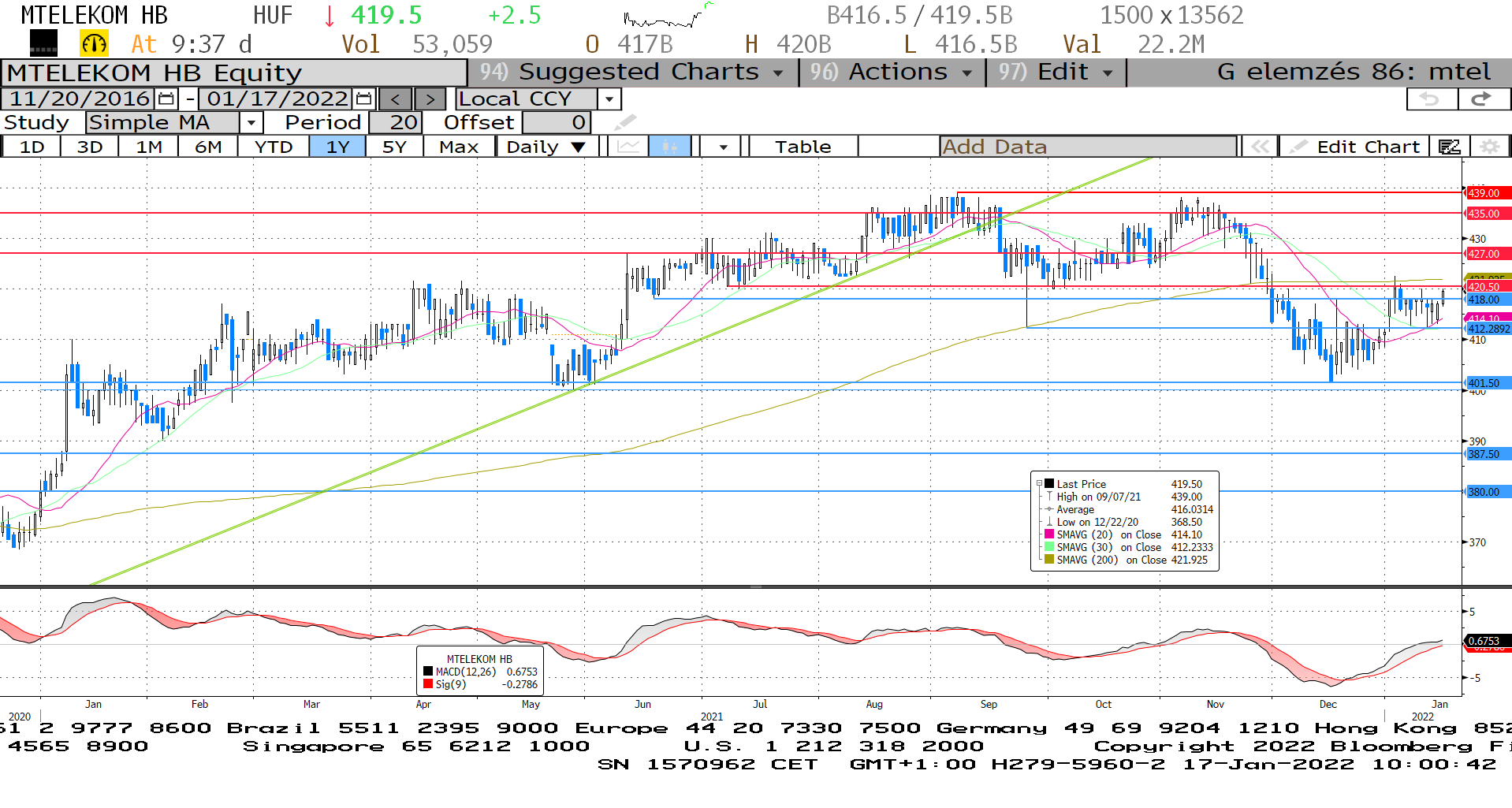
Task: Open the end date calendar picker
Action: click(363, 99)
